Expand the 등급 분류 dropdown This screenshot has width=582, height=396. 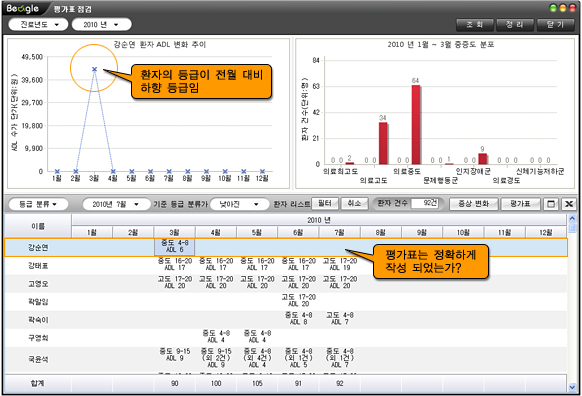coord(38,204)
